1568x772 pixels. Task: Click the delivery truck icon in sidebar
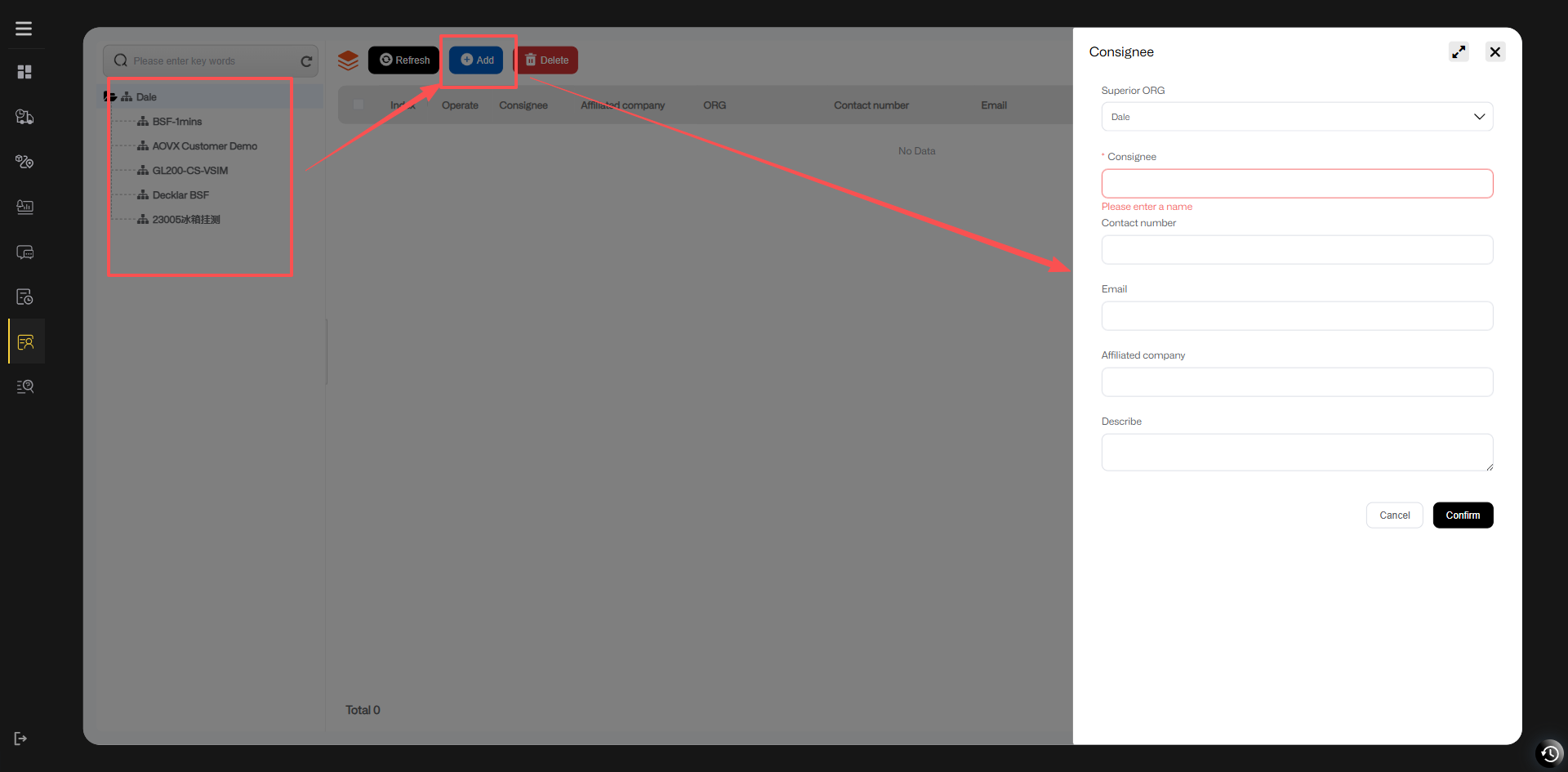pos(24,117)
